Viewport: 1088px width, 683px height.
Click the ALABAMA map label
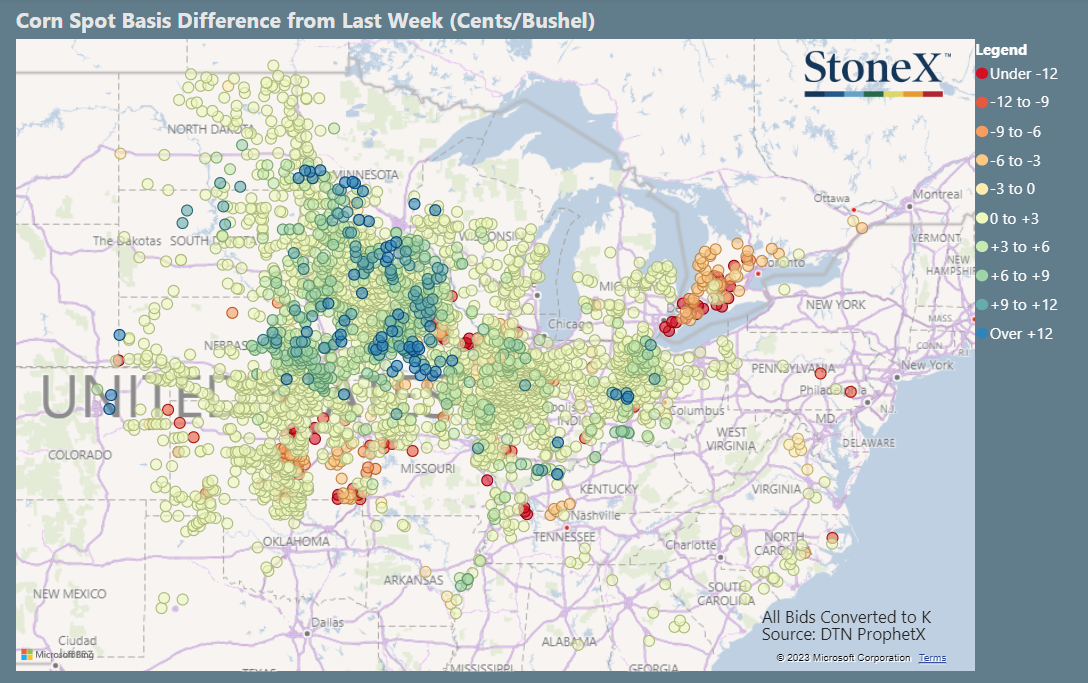click(569, 642)
